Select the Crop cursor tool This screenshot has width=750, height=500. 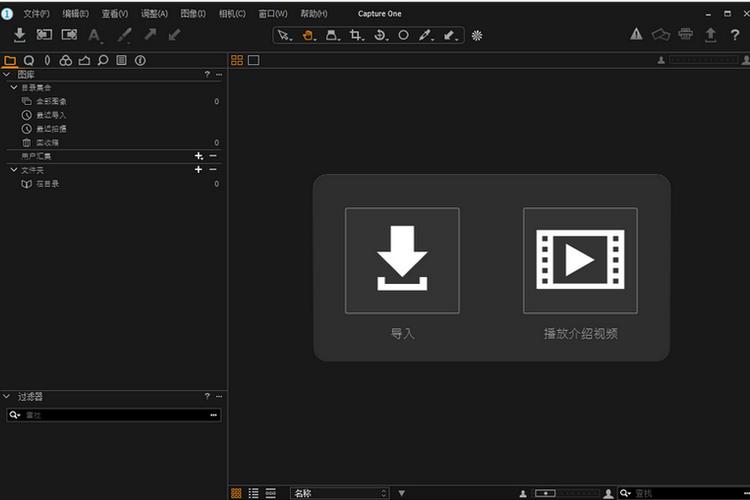(x=356, y=35)
